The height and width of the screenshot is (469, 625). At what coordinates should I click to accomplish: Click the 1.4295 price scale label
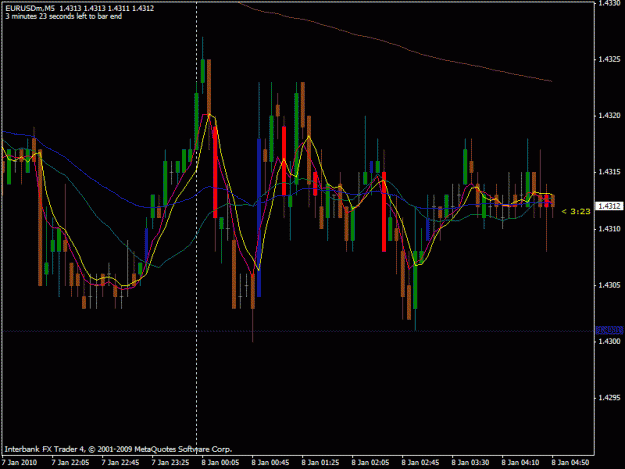pyautogui.click(x=609, y=398)
